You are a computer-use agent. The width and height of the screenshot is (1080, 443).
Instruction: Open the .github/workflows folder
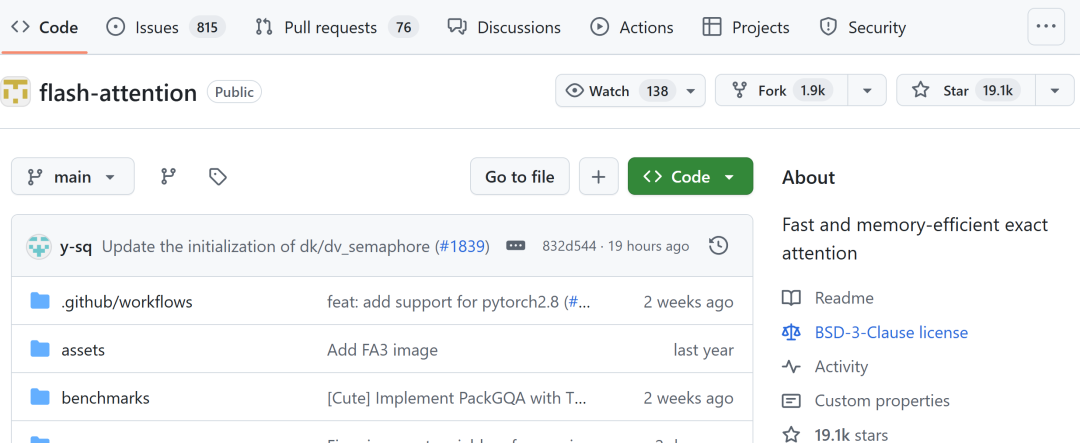tap(126, 302)
